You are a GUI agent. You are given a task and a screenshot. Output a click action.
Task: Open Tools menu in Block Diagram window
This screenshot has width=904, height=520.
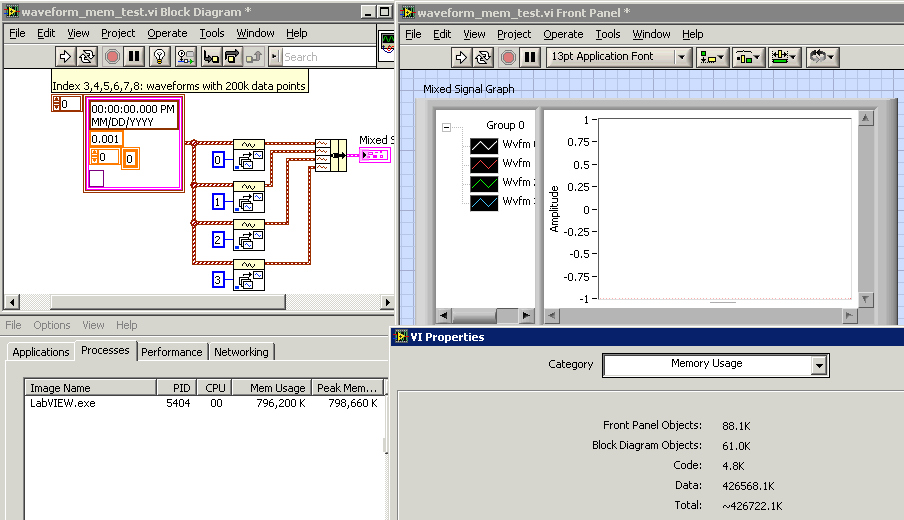tap(212, 33)
